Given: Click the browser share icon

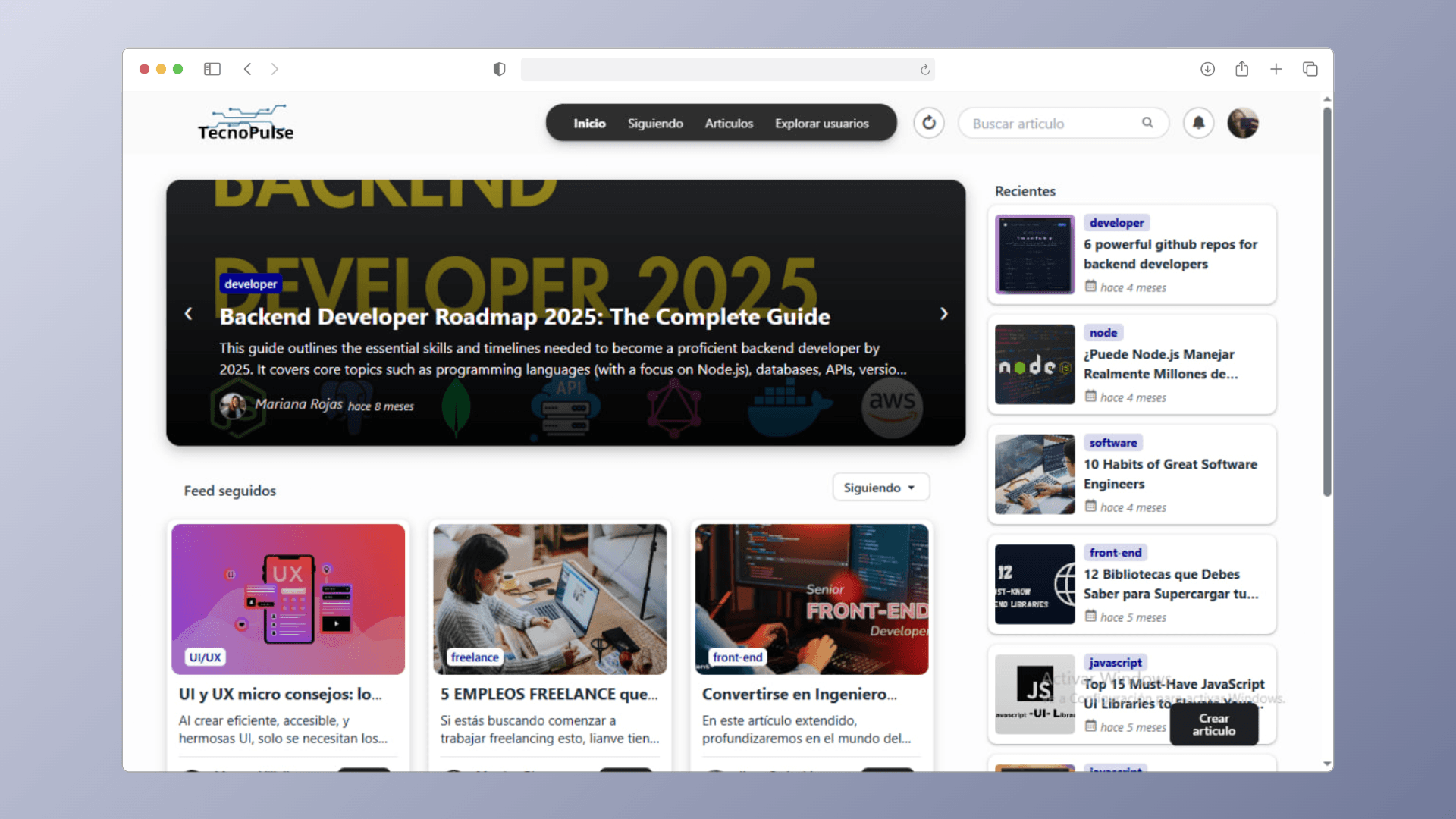Looking at the screenshot, I should pos(1241,69).
